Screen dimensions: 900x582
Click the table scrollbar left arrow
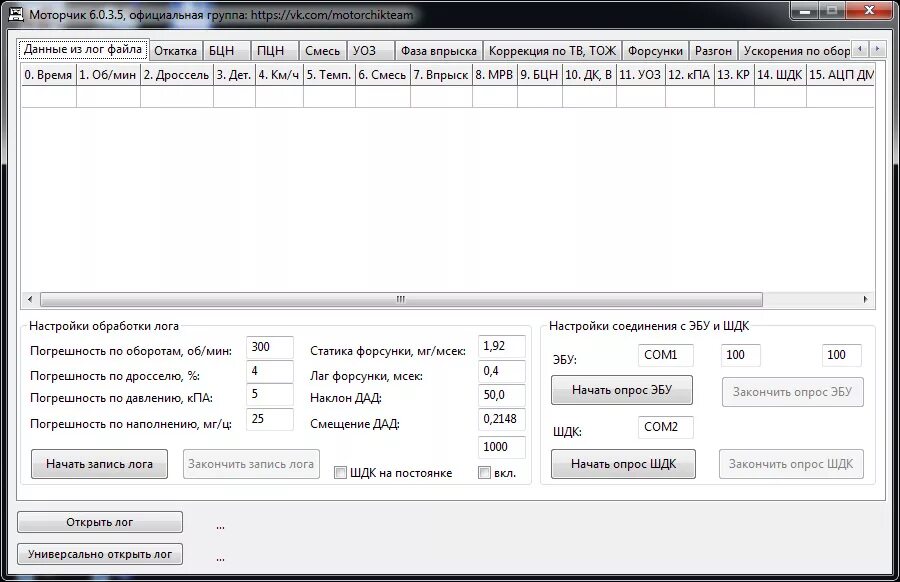click(30, 299)
